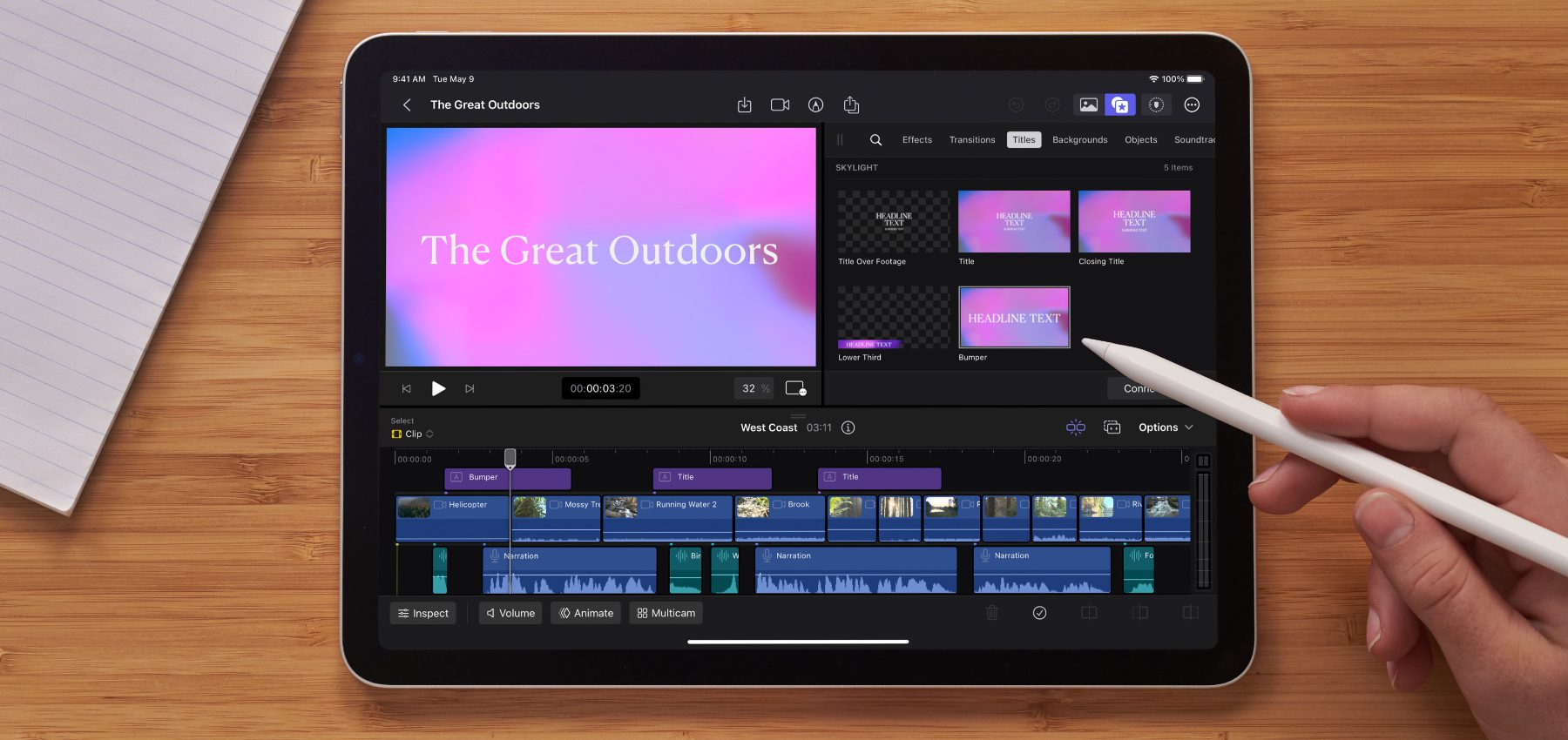
Task: Click the timeline playhead handle
Action: pyautogui.click(x=510, y=457)
